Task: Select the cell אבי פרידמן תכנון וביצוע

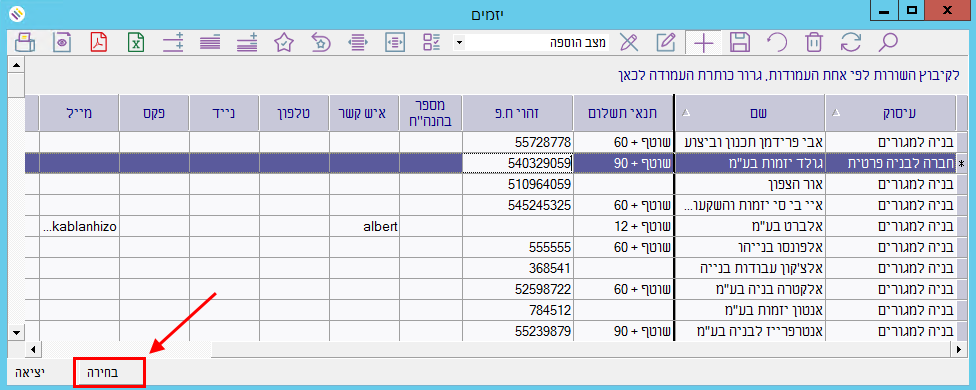Action: click(749, 142)
